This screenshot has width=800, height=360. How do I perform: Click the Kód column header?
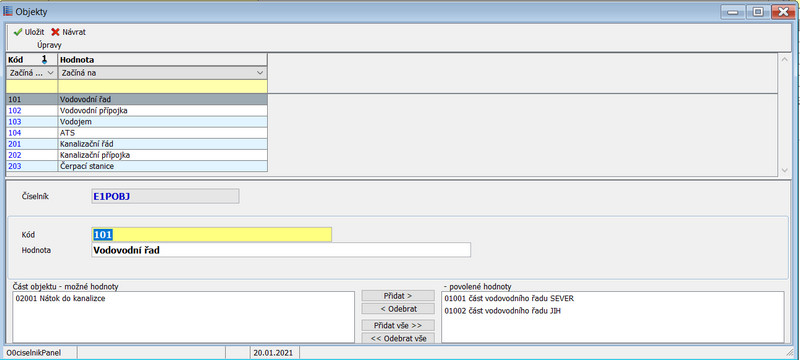click(x=32, y=60)
